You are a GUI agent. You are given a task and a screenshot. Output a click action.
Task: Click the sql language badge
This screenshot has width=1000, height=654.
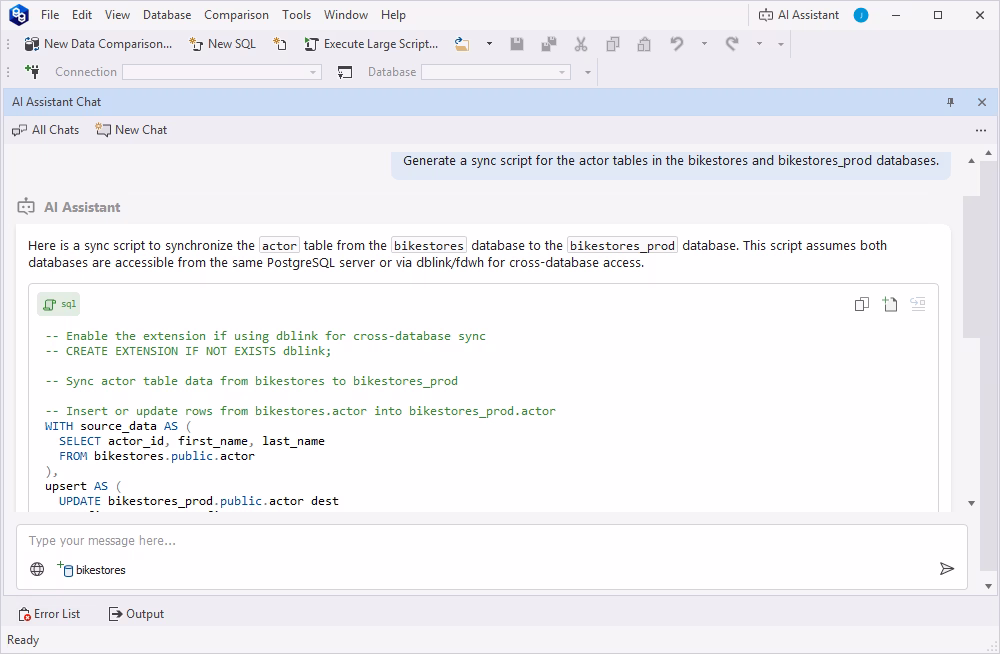point(59,304)
